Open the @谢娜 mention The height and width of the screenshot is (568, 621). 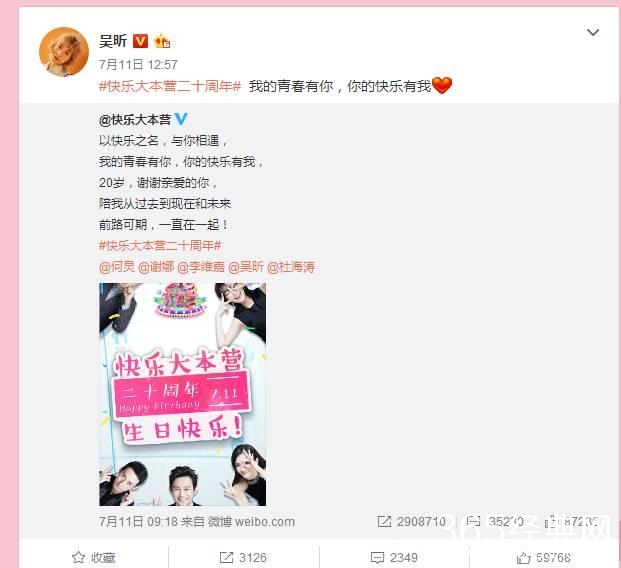coord(156,267)
